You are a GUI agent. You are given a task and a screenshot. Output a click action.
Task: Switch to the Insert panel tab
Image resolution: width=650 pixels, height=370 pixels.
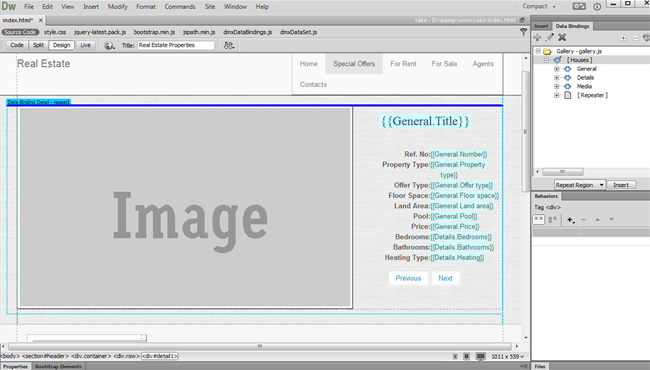[541, 26]
